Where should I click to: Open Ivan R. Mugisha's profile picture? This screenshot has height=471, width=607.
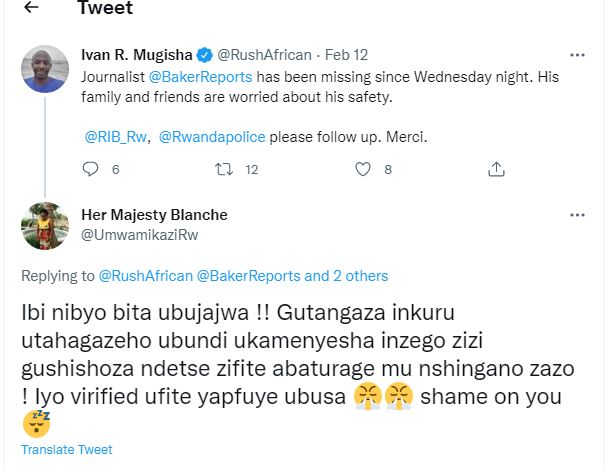pyautogui.click(x=46, y=69)
